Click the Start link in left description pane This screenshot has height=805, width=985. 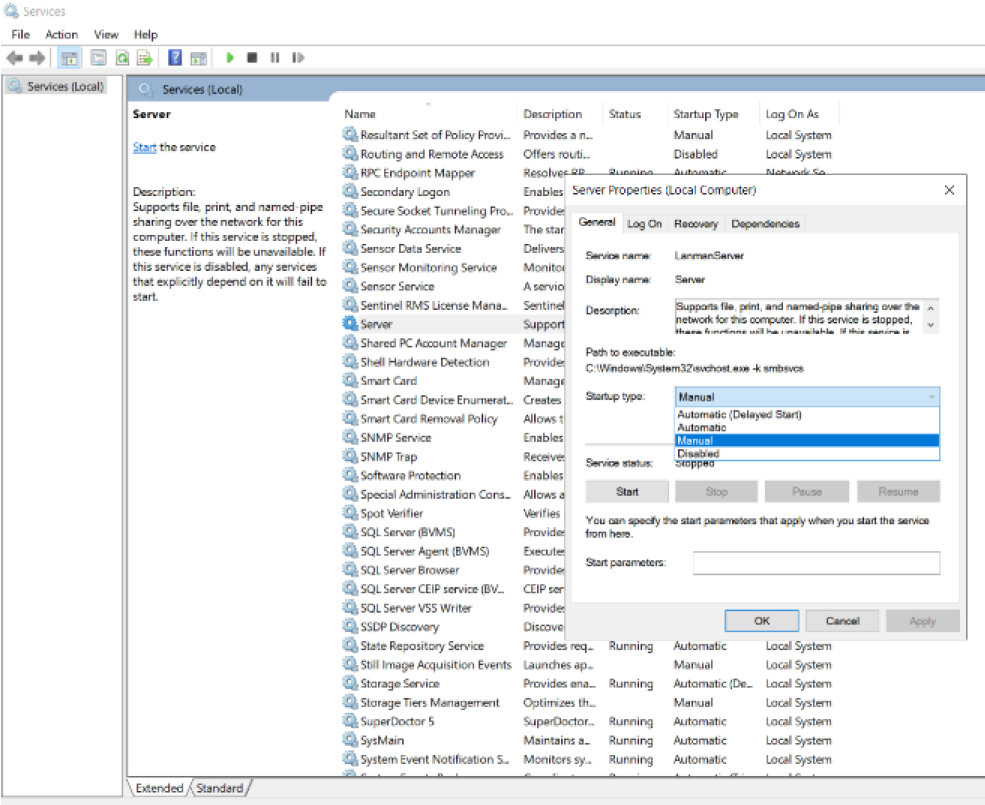pyautogui.click(x=144, y=147)
